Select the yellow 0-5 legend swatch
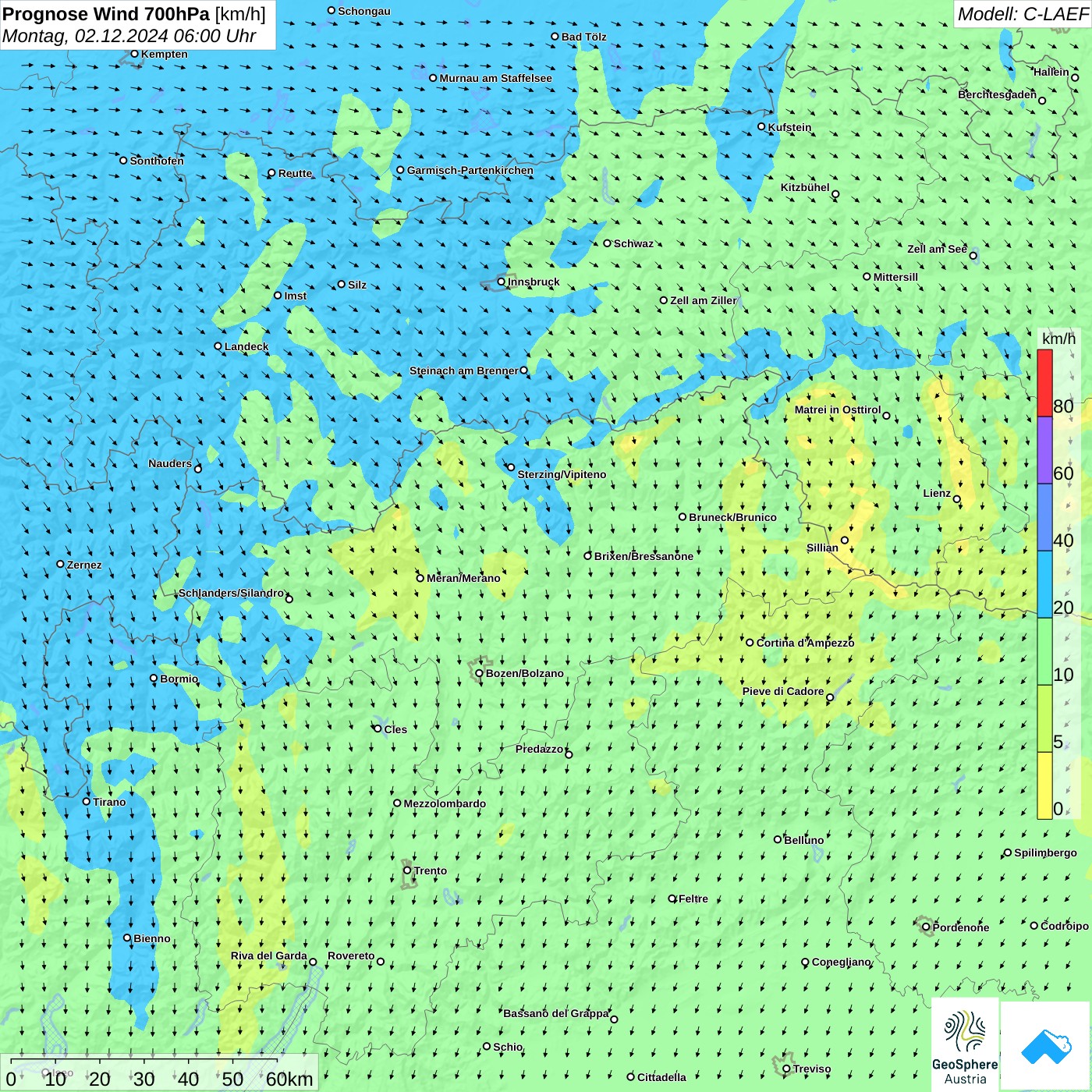 (x=1045, y=785)
